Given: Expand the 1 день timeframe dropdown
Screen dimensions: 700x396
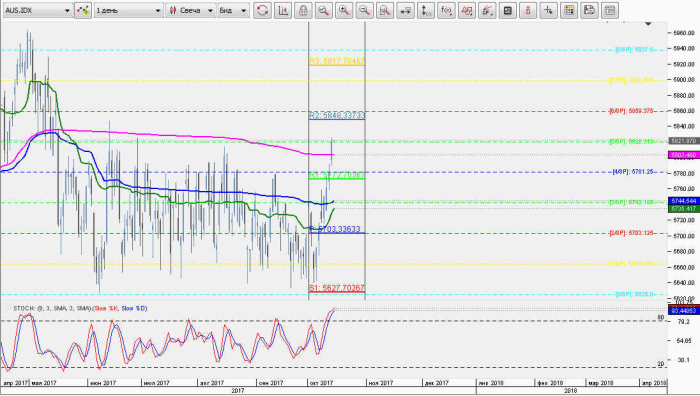Looking at the screenshot, I should click(129, 10).
